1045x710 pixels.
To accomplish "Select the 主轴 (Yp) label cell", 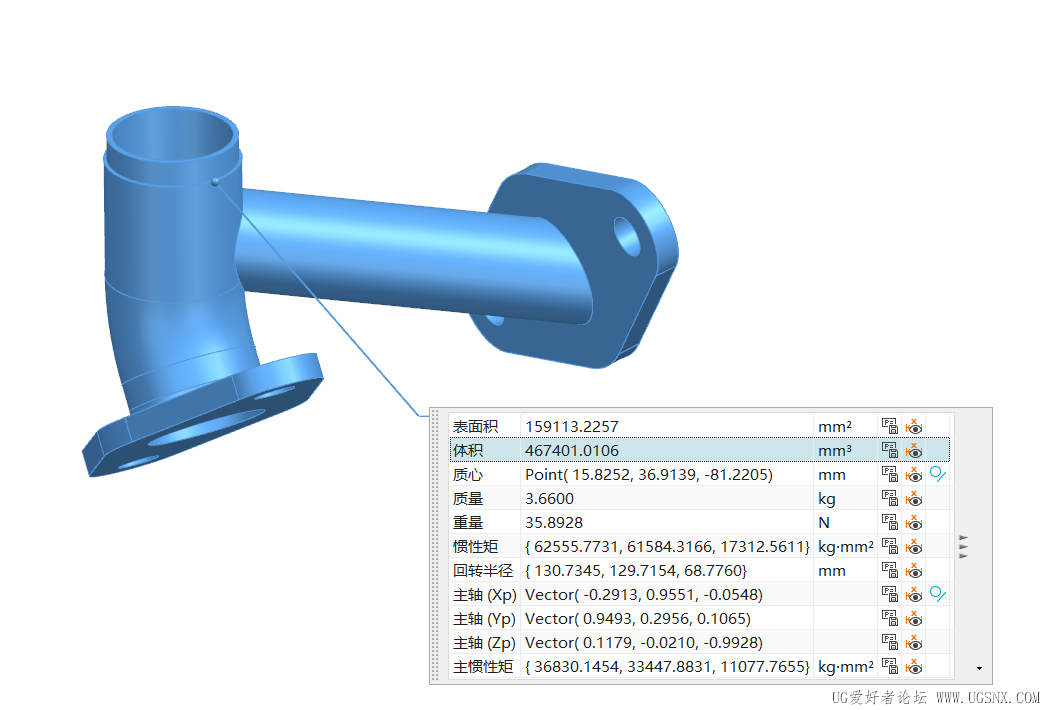I will pos(485,618).
